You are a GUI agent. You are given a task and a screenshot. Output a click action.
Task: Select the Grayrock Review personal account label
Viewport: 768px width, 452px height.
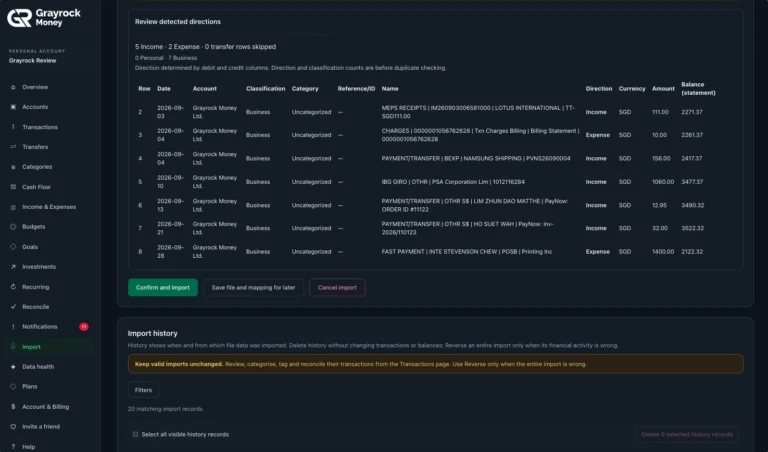[x=32, y=61]
